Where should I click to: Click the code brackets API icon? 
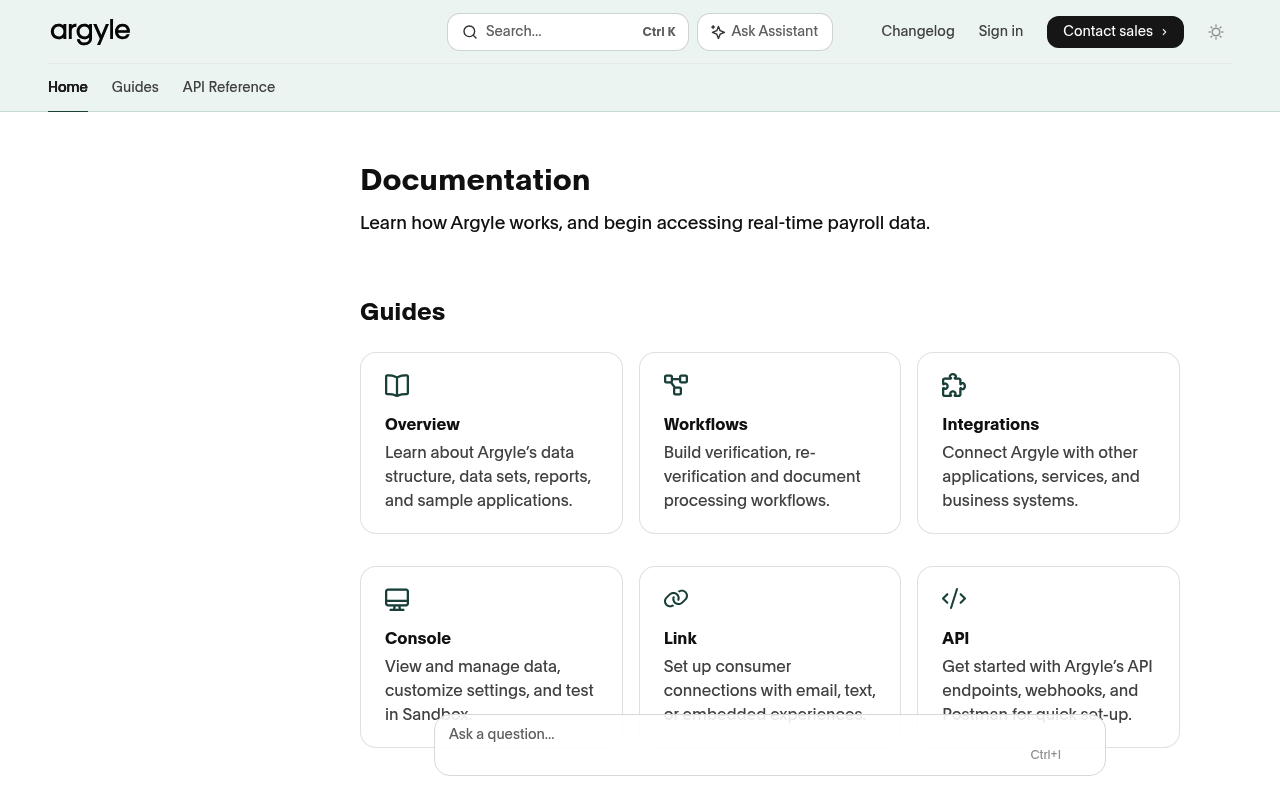(x=954, y=599)
